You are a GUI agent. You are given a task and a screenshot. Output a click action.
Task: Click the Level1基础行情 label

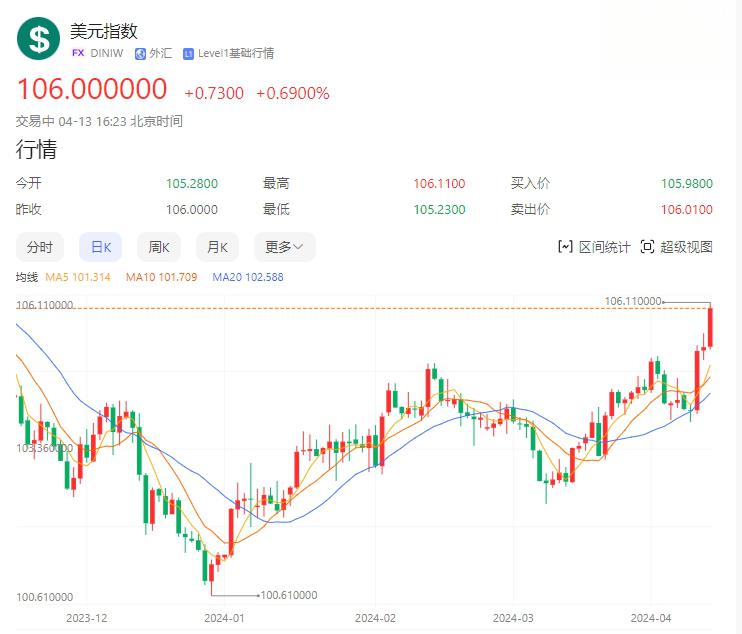click(236, 53)
